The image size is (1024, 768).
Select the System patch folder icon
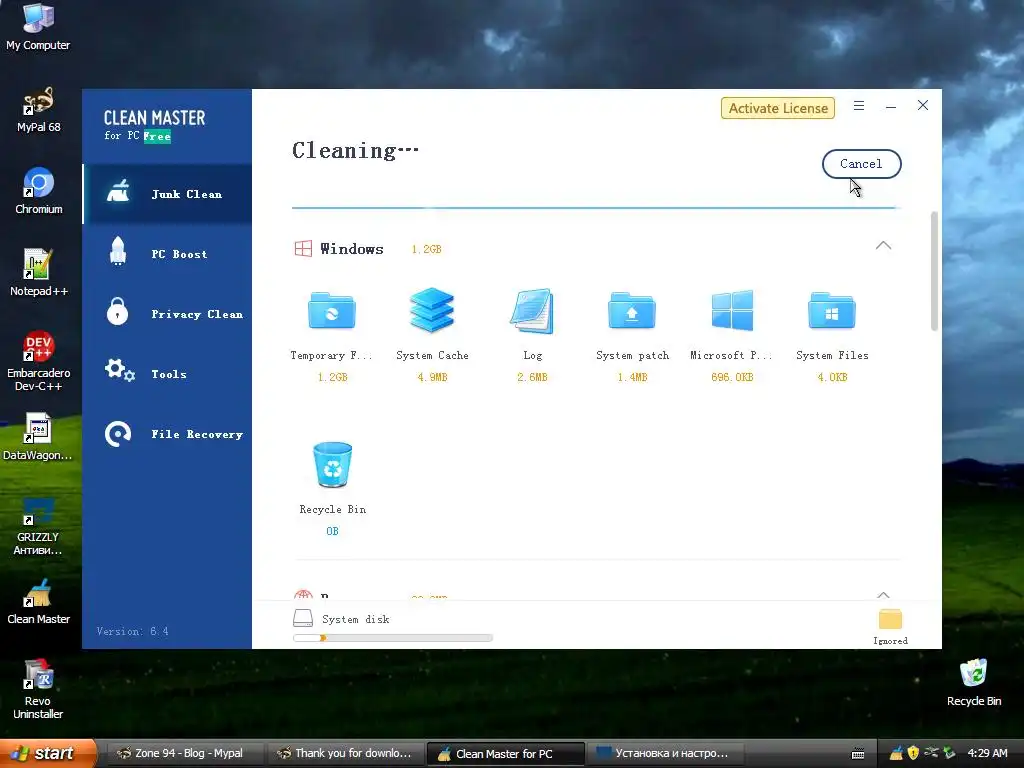[x=632, y=310]
